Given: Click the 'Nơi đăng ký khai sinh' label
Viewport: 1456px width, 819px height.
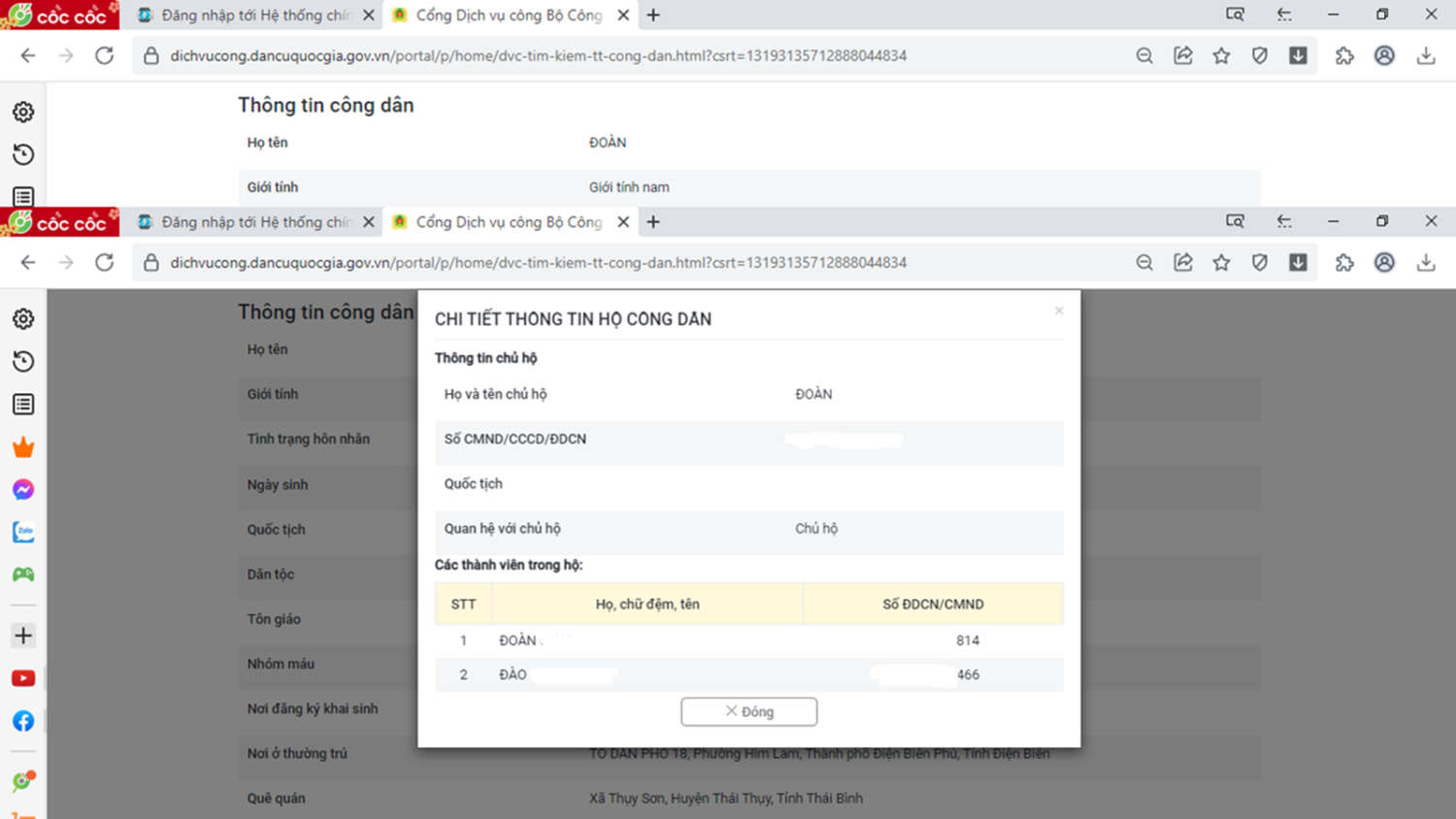Looking at the screenshot, I should coord(313,708).
